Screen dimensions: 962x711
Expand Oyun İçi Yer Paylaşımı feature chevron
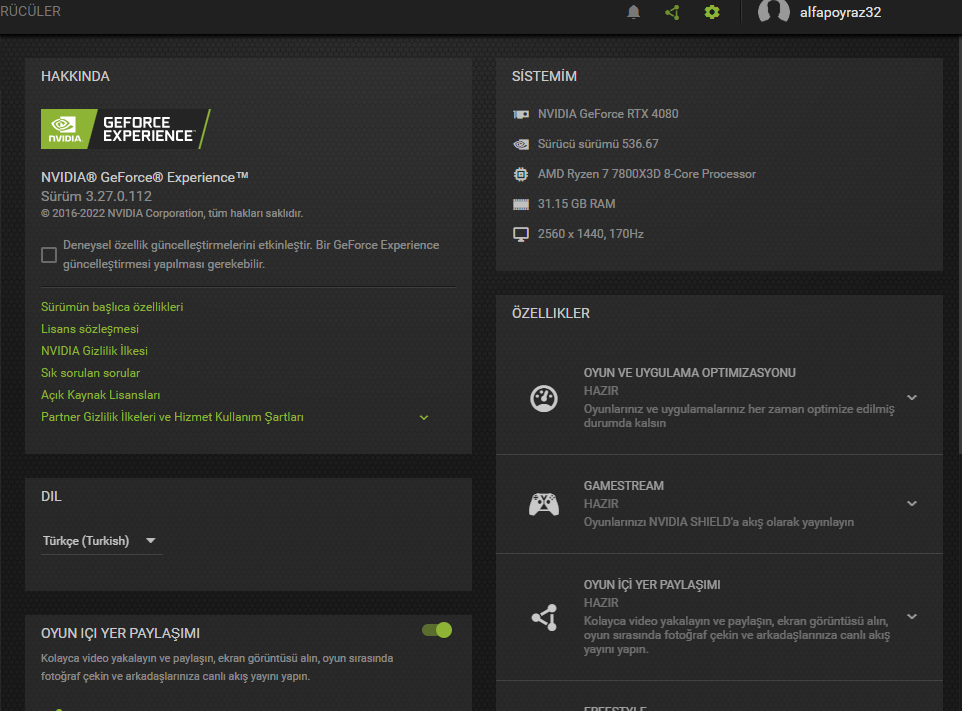pos(912,617)
